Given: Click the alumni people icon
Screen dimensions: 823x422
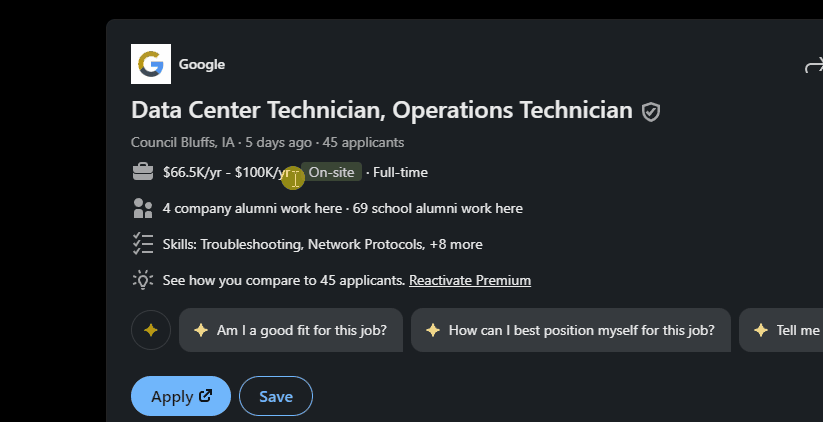Looking at the screenshot, I should coord(142,208).
